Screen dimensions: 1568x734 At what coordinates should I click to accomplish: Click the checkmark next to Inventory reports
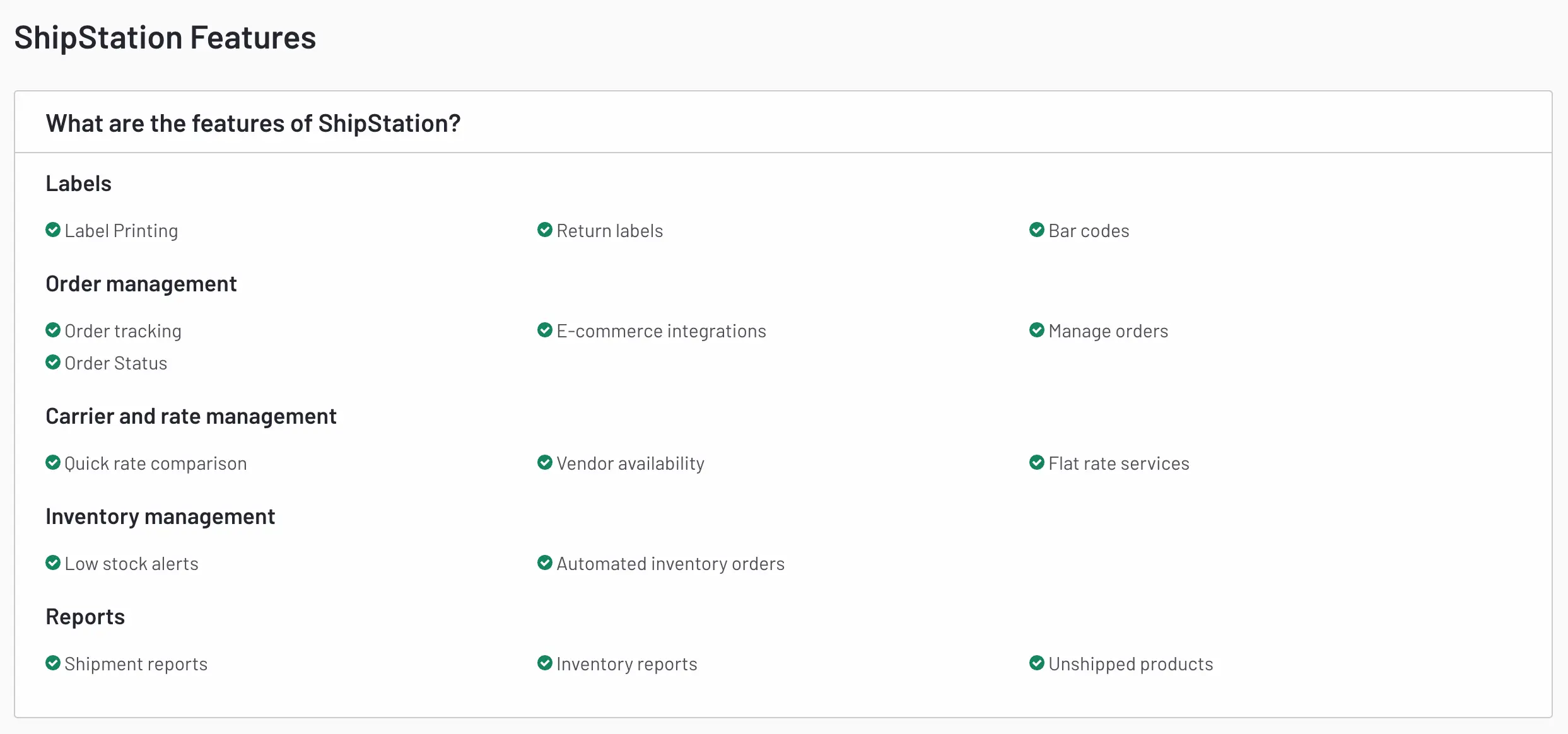click(x=545, y=663)
